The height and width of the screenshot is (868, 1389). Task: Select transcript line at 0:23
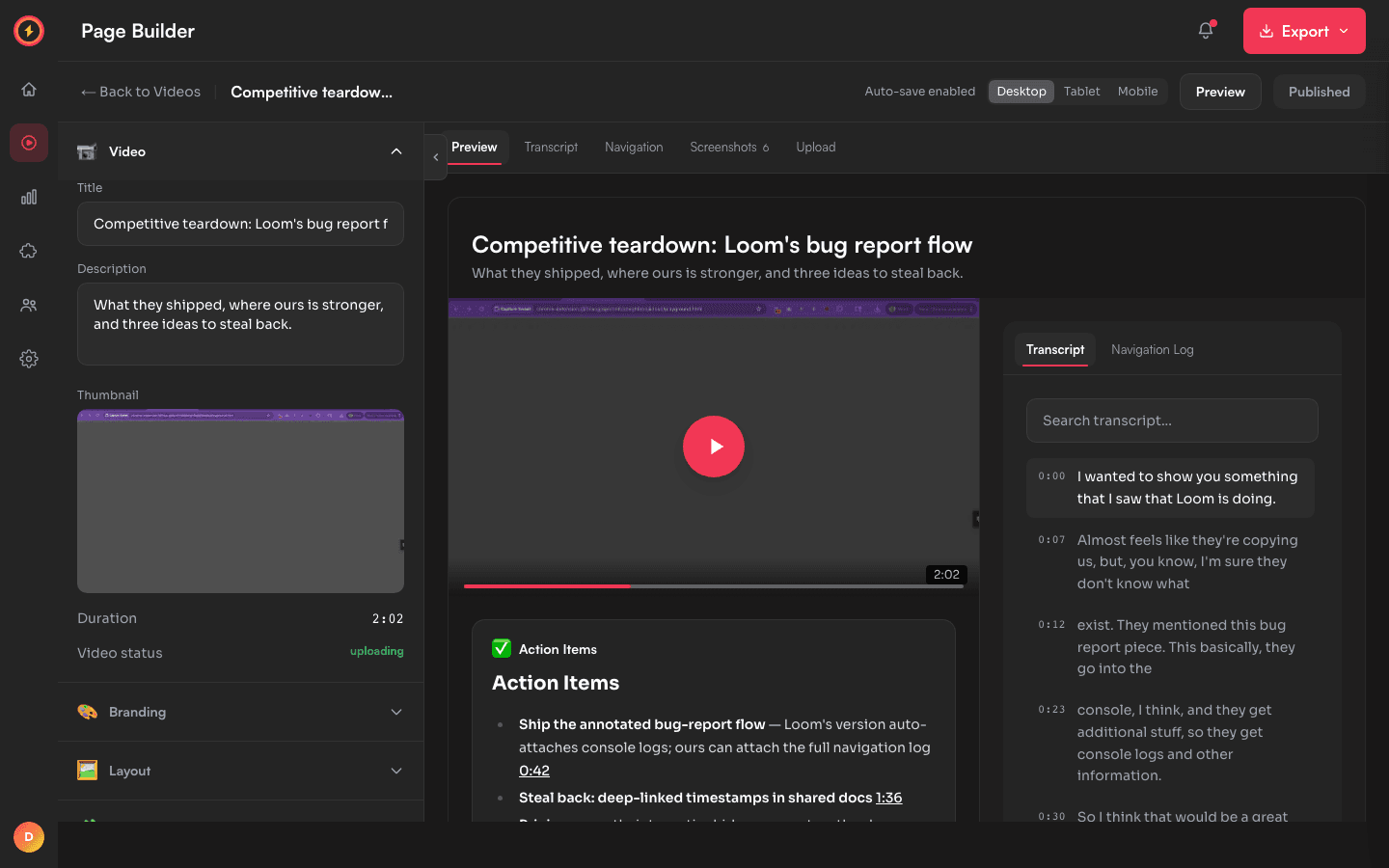point(1170,743)
